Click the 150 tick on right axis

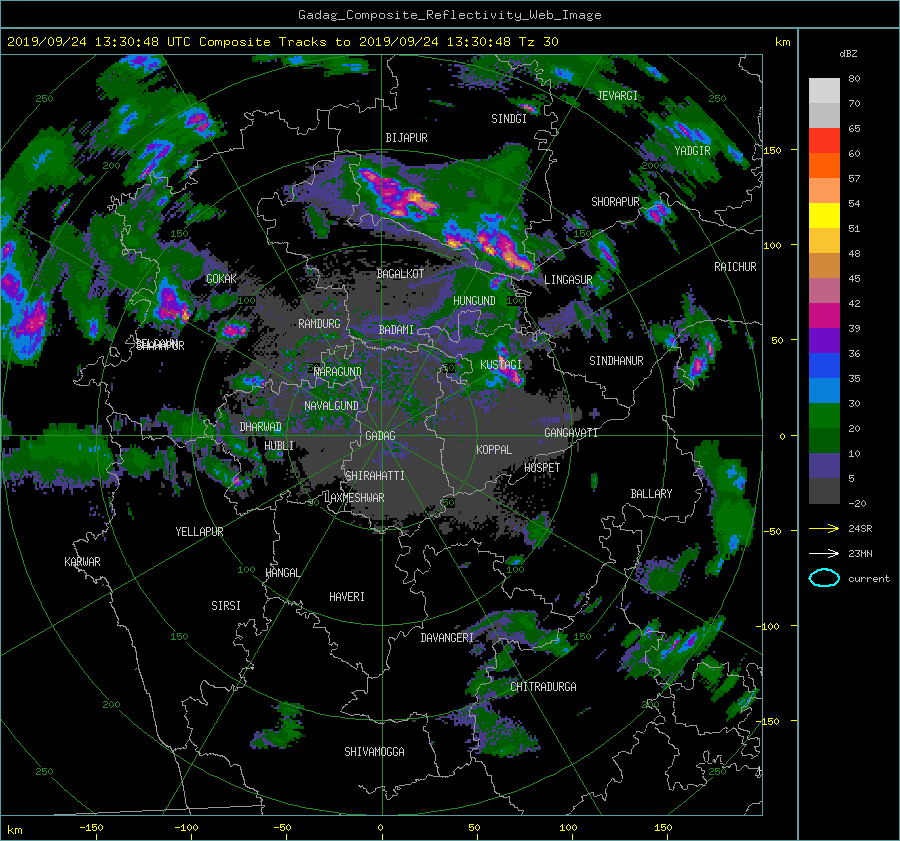click(773, 150)
